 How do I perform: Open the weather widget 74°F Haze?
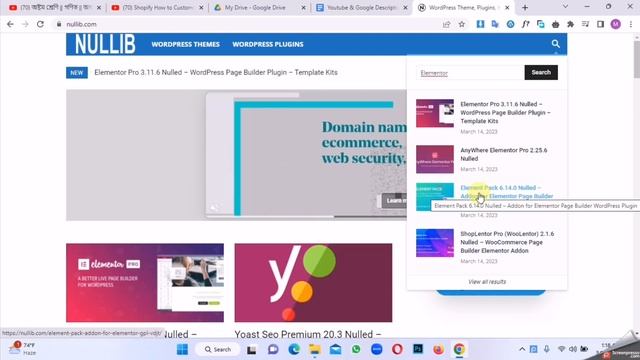tap(23, 349)
